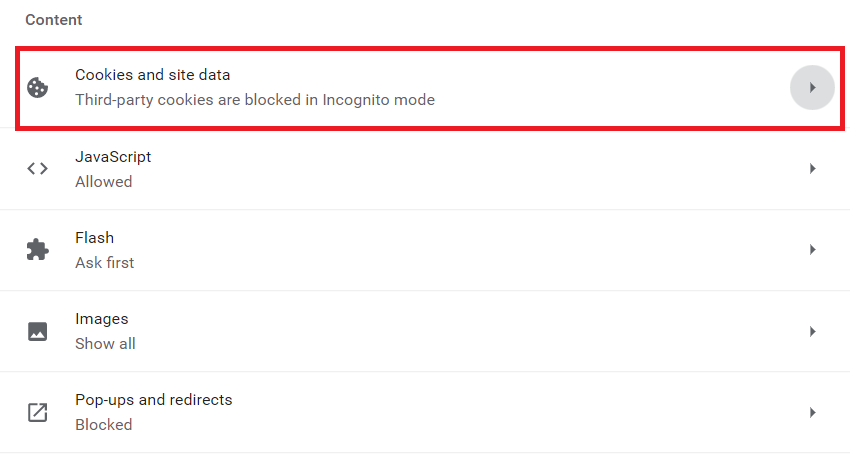Click the Images 'Show all' status text
The image size is (850, 455).
[x=105, y=344]
